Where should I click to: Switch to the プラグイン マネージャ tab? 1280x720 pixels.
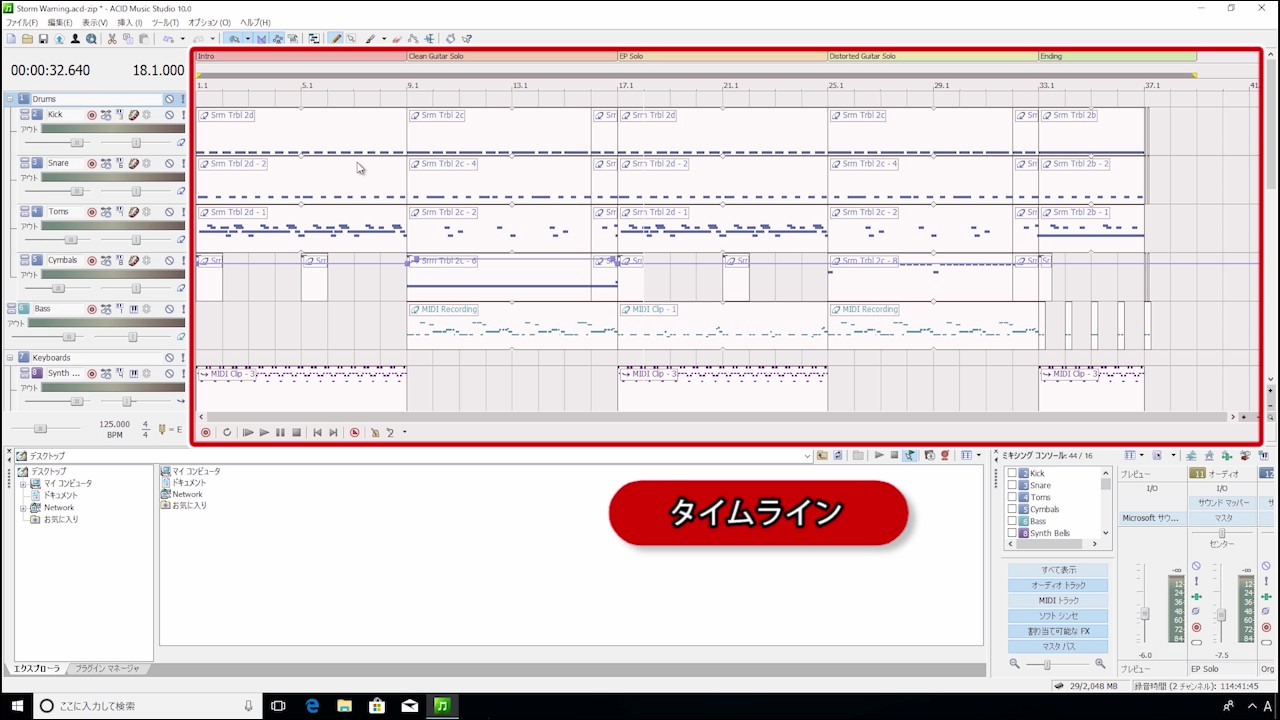(107, 668)
